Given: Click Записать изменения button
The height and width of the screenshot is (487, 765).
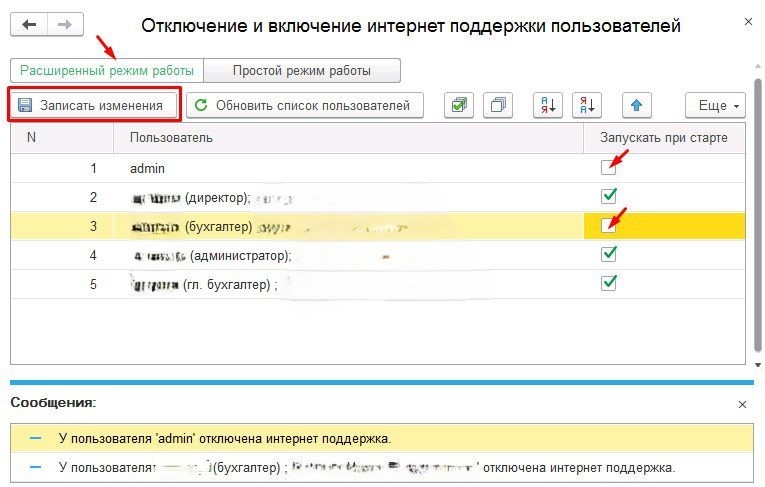Looking at the screenshot, I should [95, 105].
